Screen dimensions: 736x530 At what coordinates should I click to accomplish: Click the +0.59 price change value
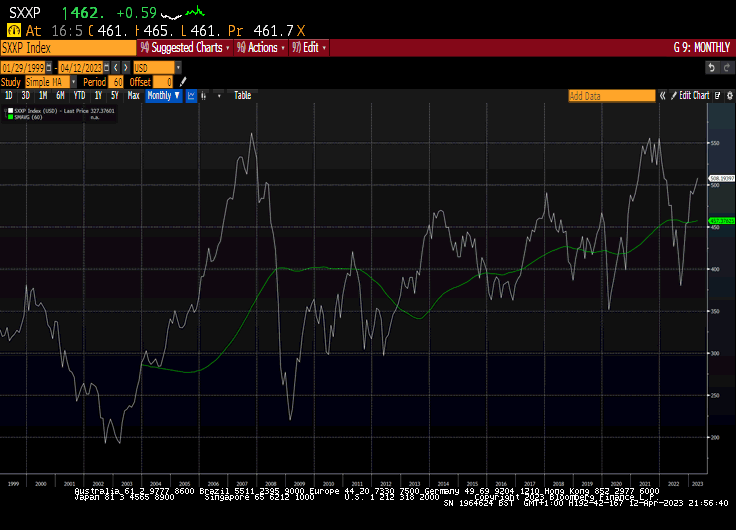pyautogui.click(x=136, y=12)
